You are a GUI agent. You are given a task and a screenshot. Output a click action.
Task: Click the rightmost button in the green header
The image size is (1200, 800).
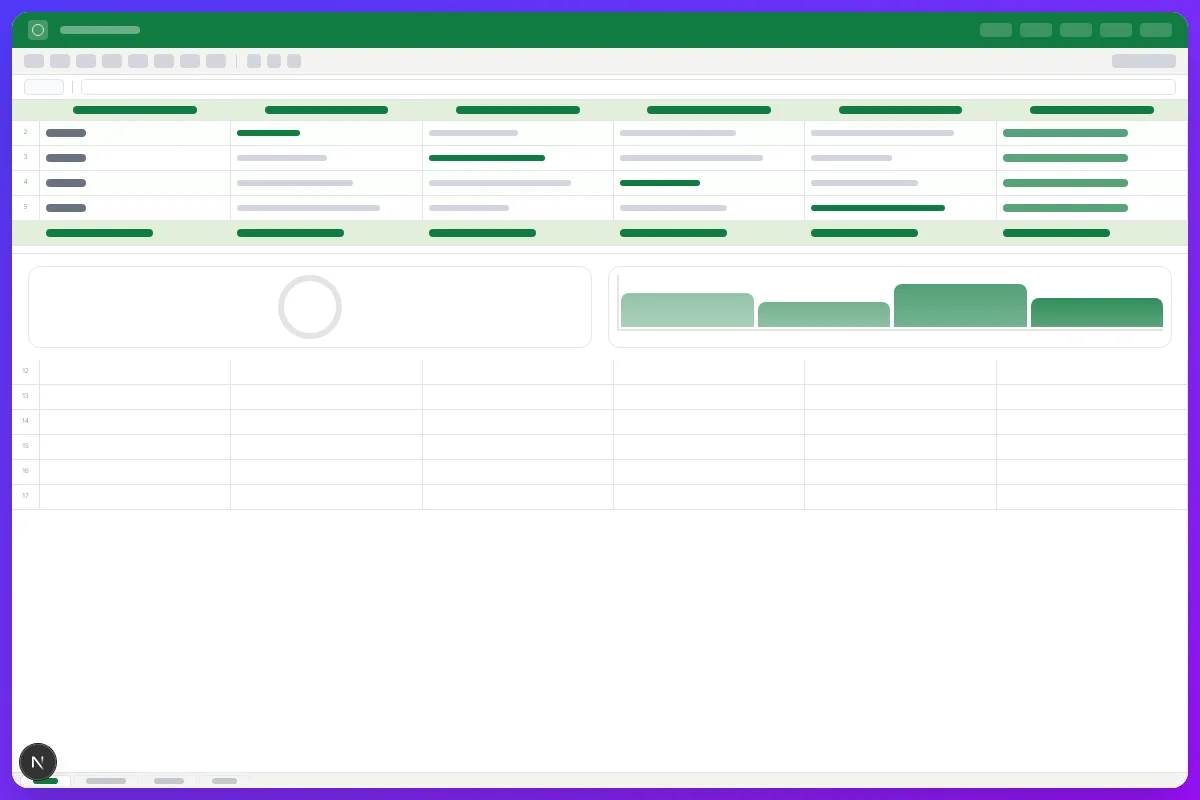pyautogui.click(x=1156, y=30)
